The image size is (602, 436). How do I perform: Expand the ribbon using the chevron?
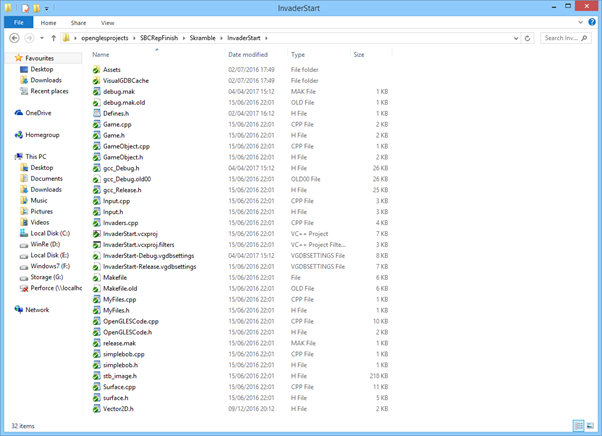[x=581, y=22]
